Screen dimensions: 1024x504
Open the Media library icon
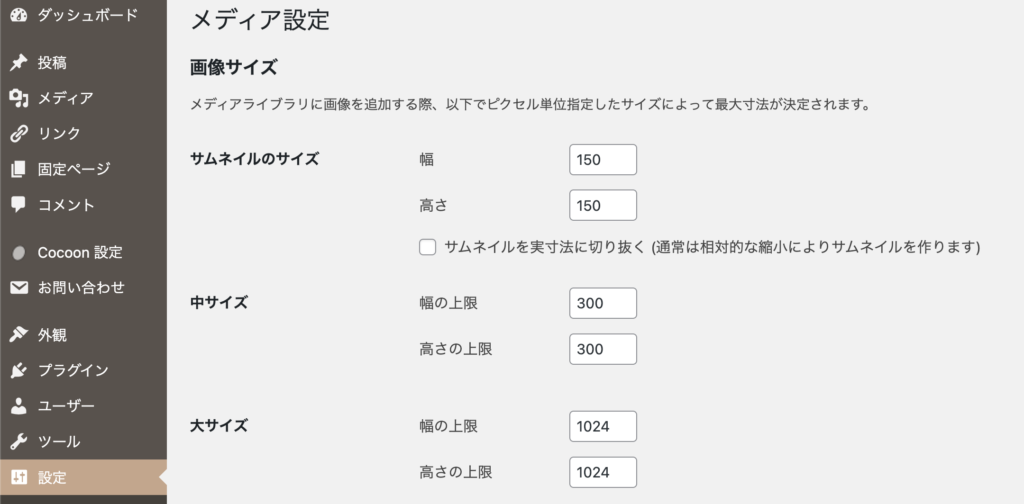18,98
